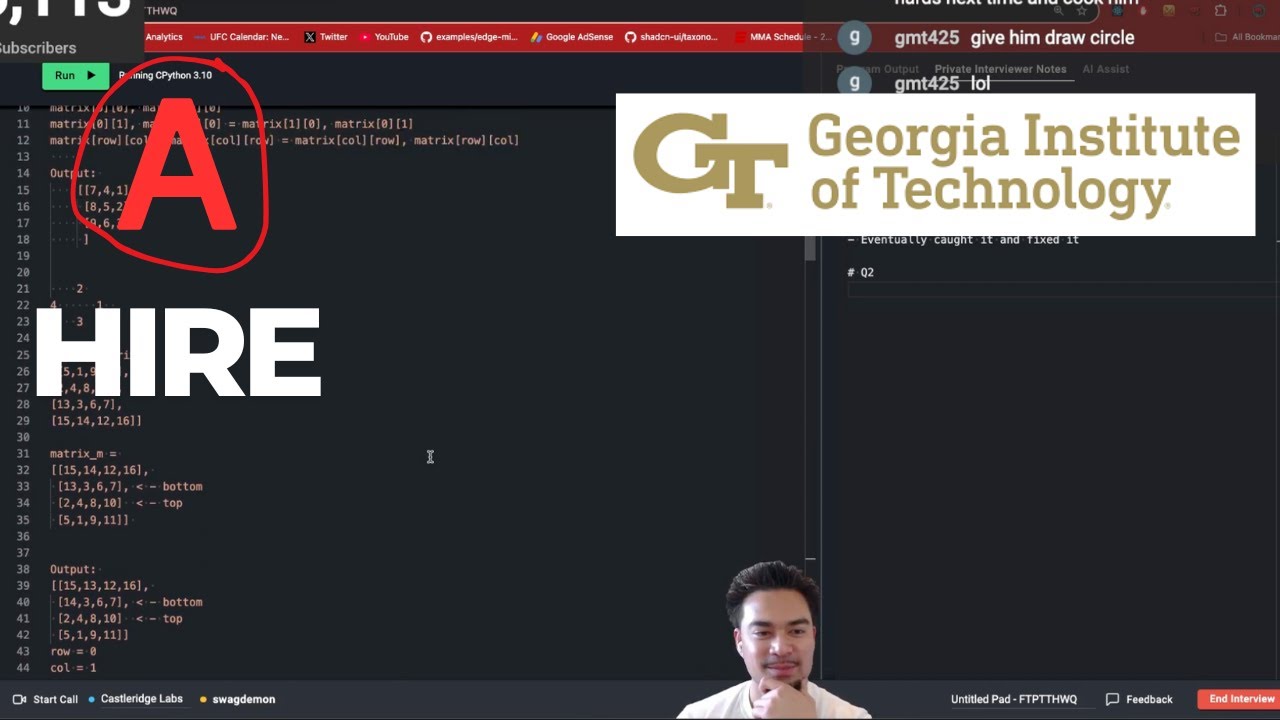Image resolution: width=1280 pixels, height=720 pixels.
Task: Open the MMA Schedule bookmark
Action: [x=783, y=37]
